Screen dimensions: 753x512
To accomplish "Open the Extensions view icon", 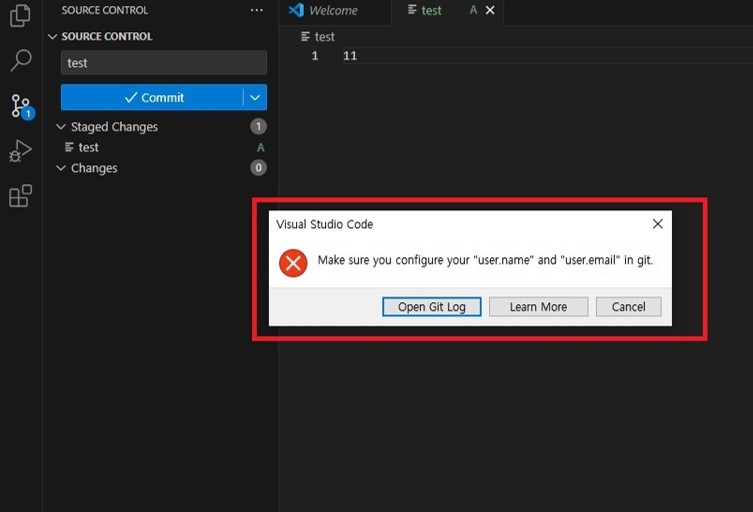I will pyautogui.click(x=21, y=196).
